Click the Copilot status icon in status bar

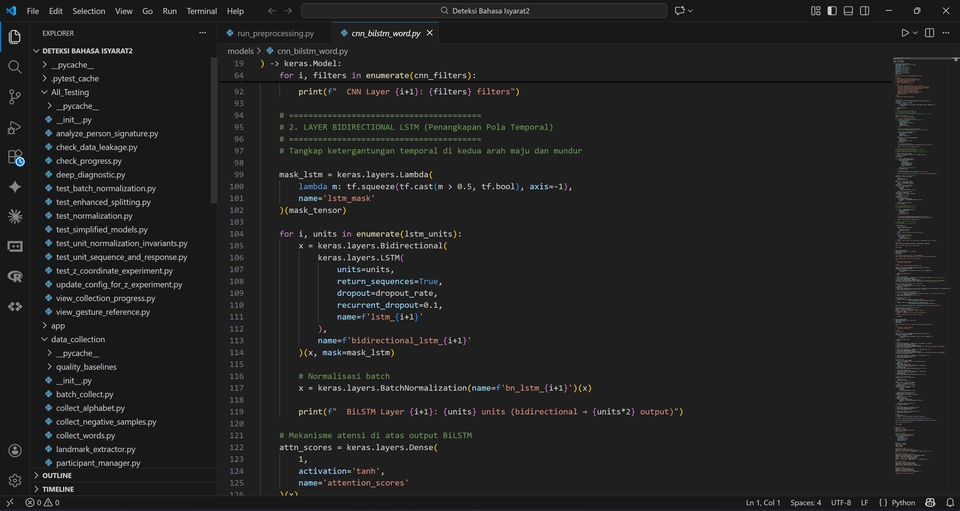pos(930,502)
